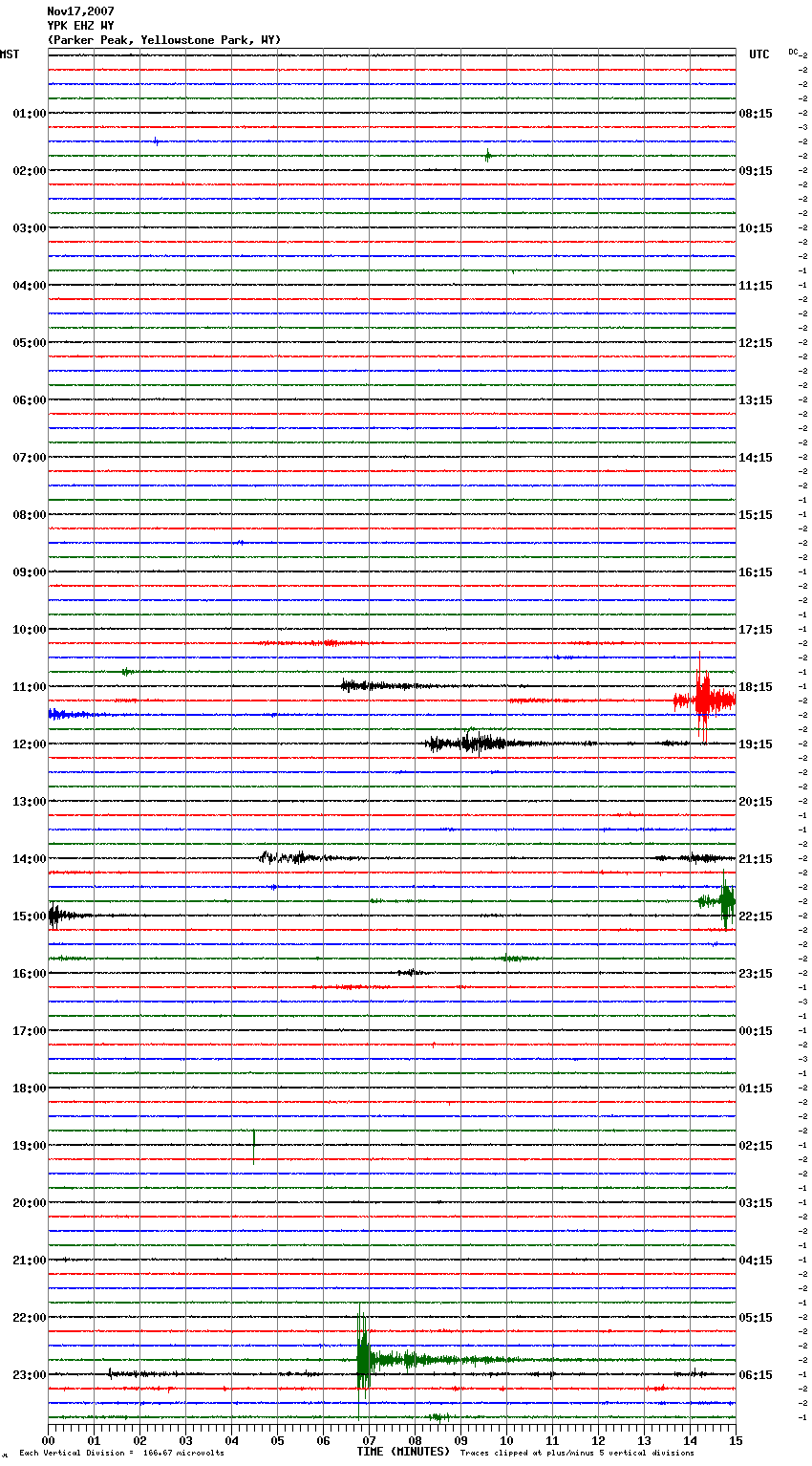Click the 13:15 UTC time label
The height and width of the screenshot is (1466, 812).
(756, 400)
